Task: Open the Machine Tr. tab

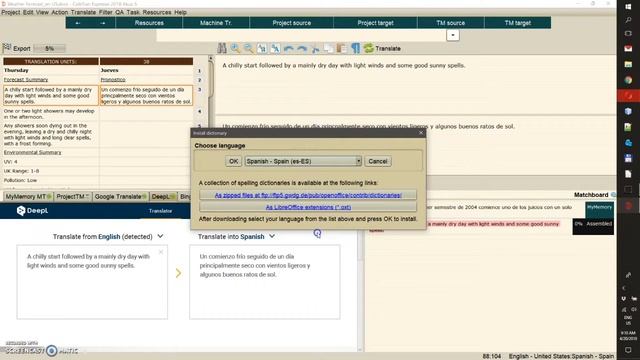Action: (x=216, y=23)
